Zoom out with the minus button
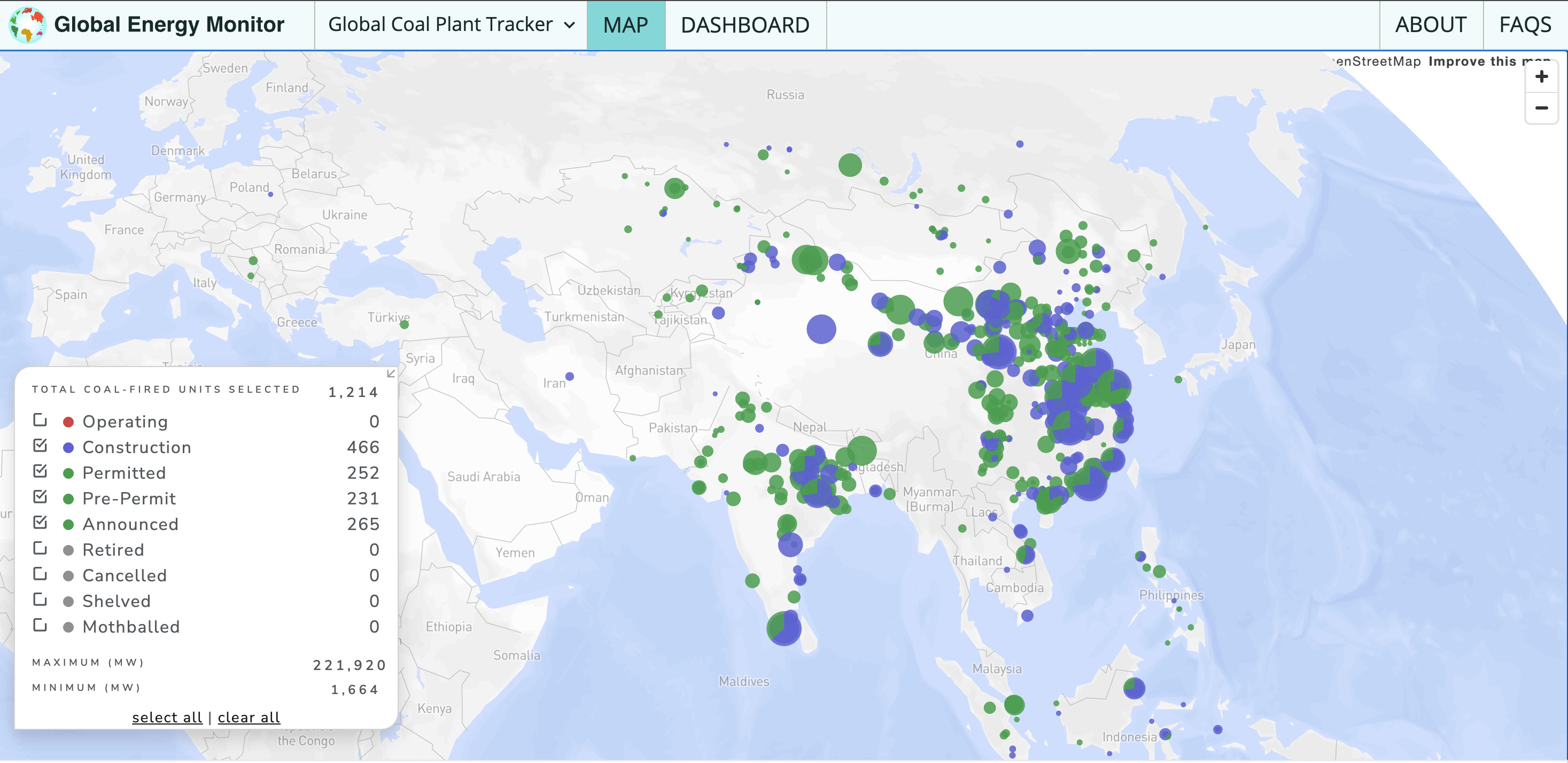 [x=1541, y=108]
